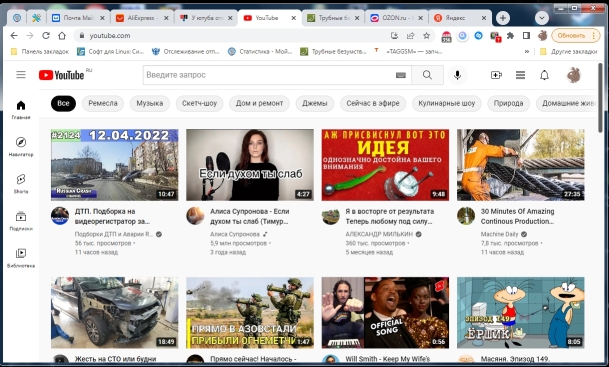This screenshot has width=609, height=367.
Task: Open Панель закладок bookmark folder
Action: tap(40, 51)
